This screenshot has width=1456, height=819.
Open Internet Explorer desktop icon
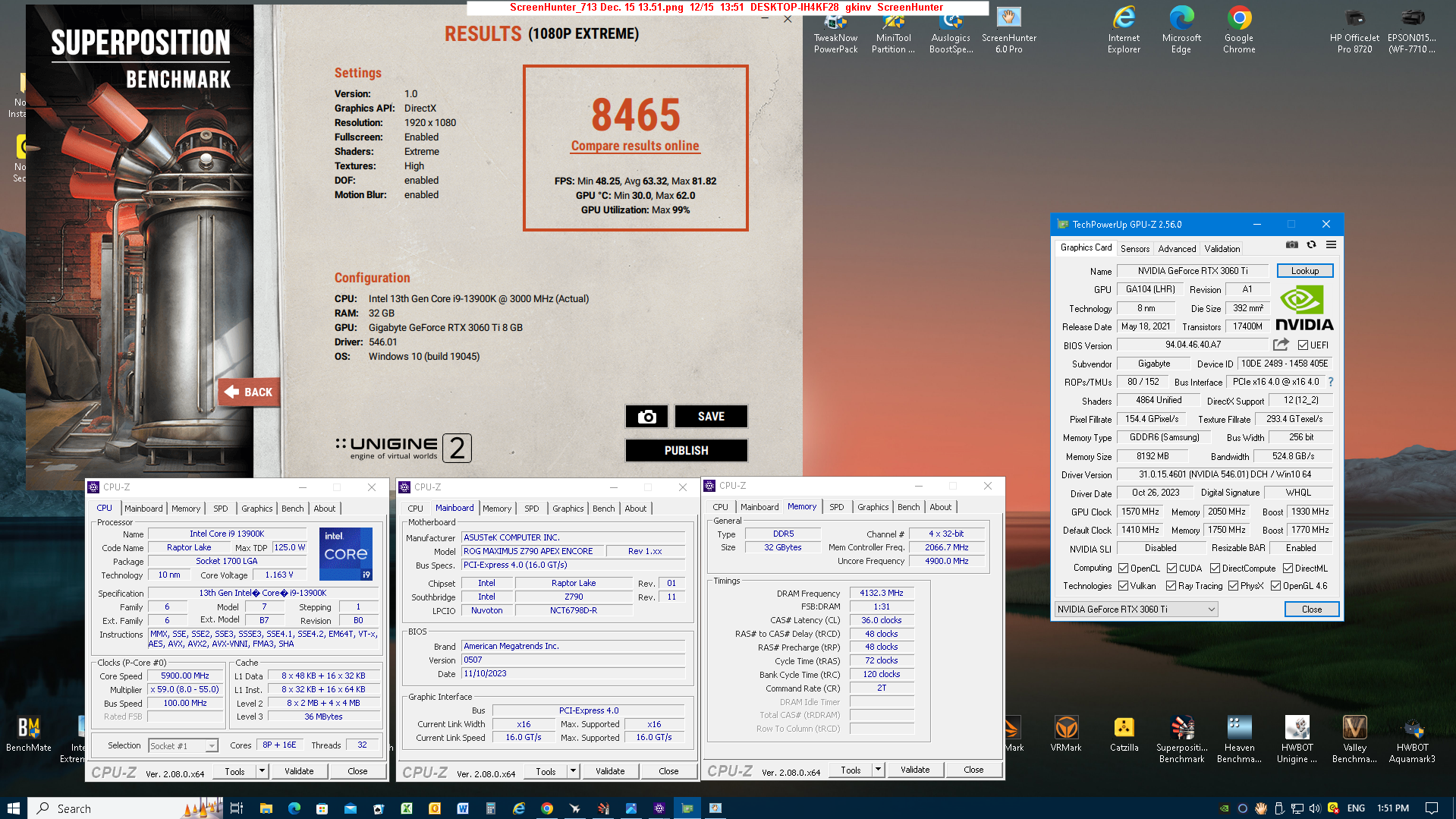(x=1124, y=30)
